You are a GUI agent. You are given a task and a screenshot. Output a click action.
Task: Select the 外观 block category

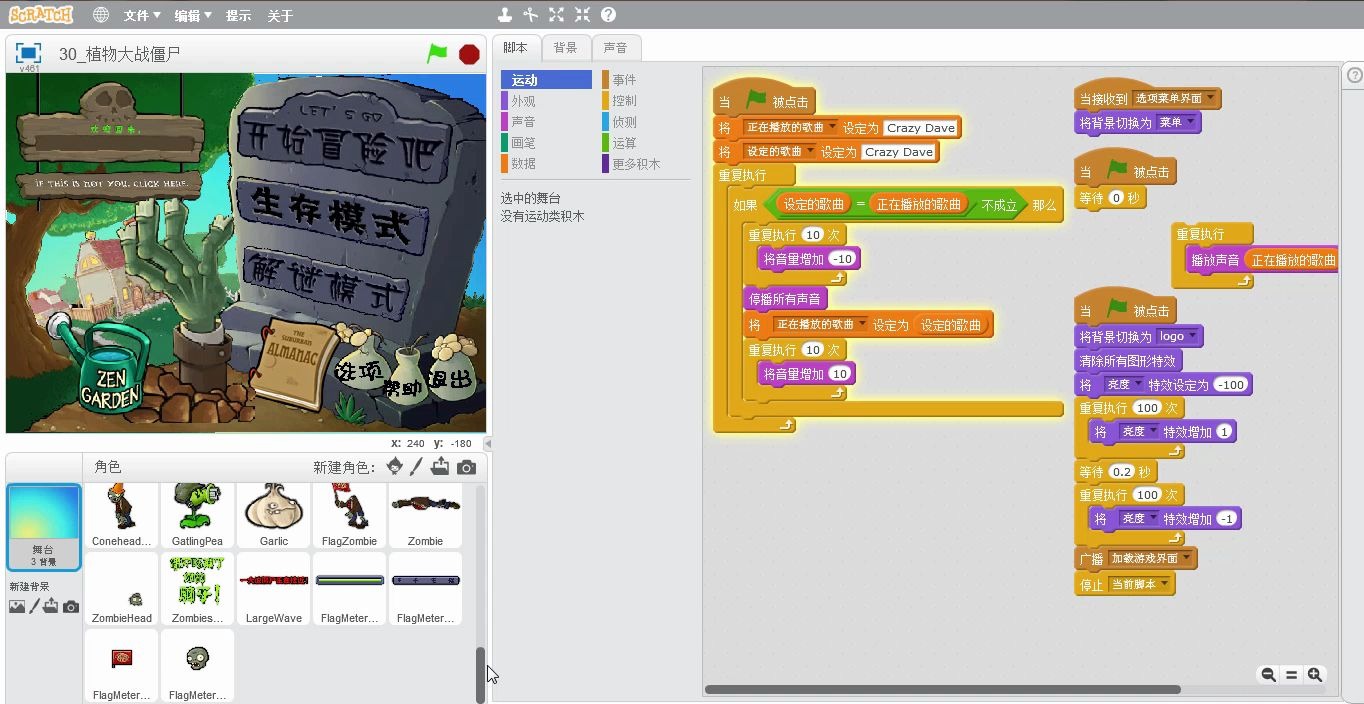tap(546, 101)
